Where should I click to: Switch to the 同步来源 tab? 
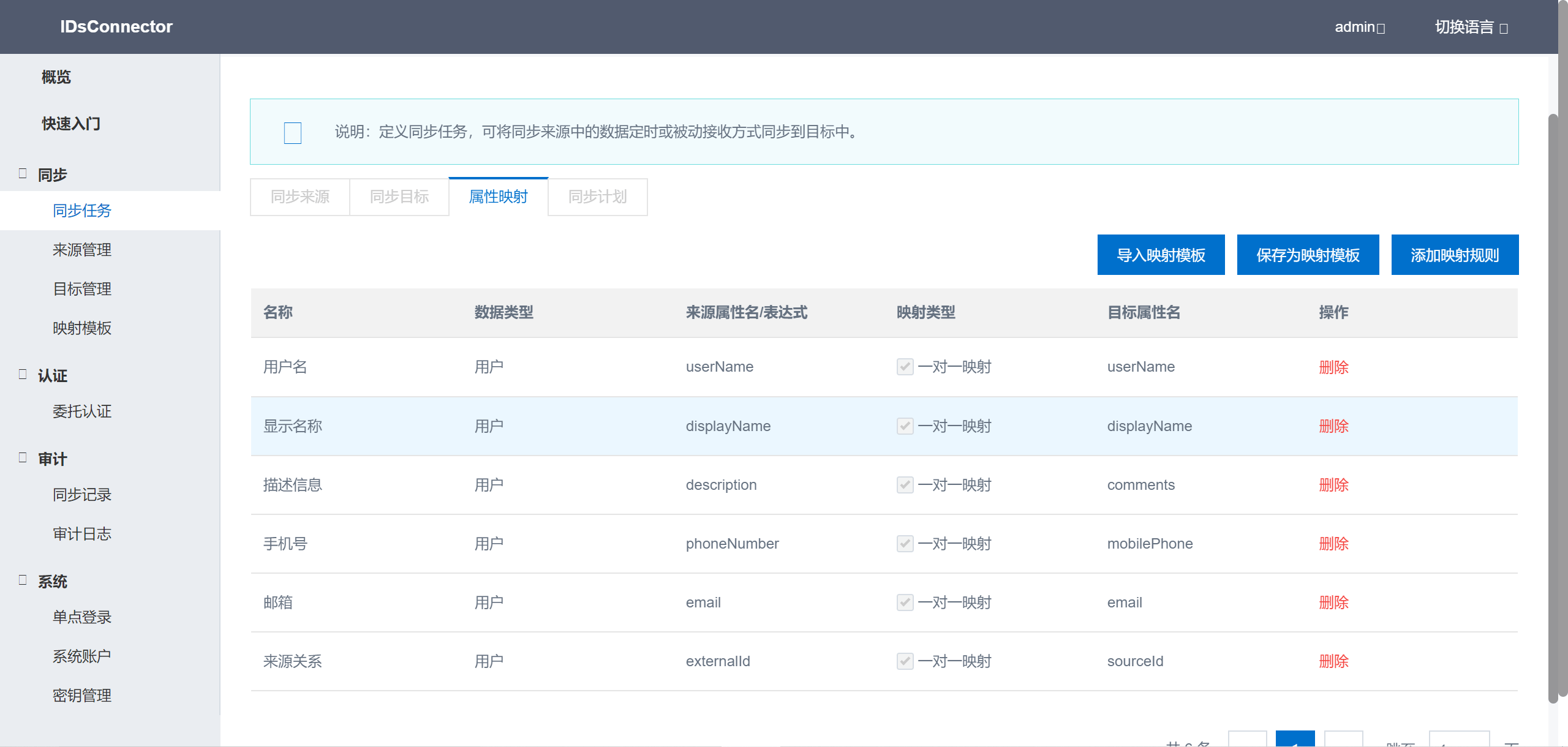coord(300,197)
